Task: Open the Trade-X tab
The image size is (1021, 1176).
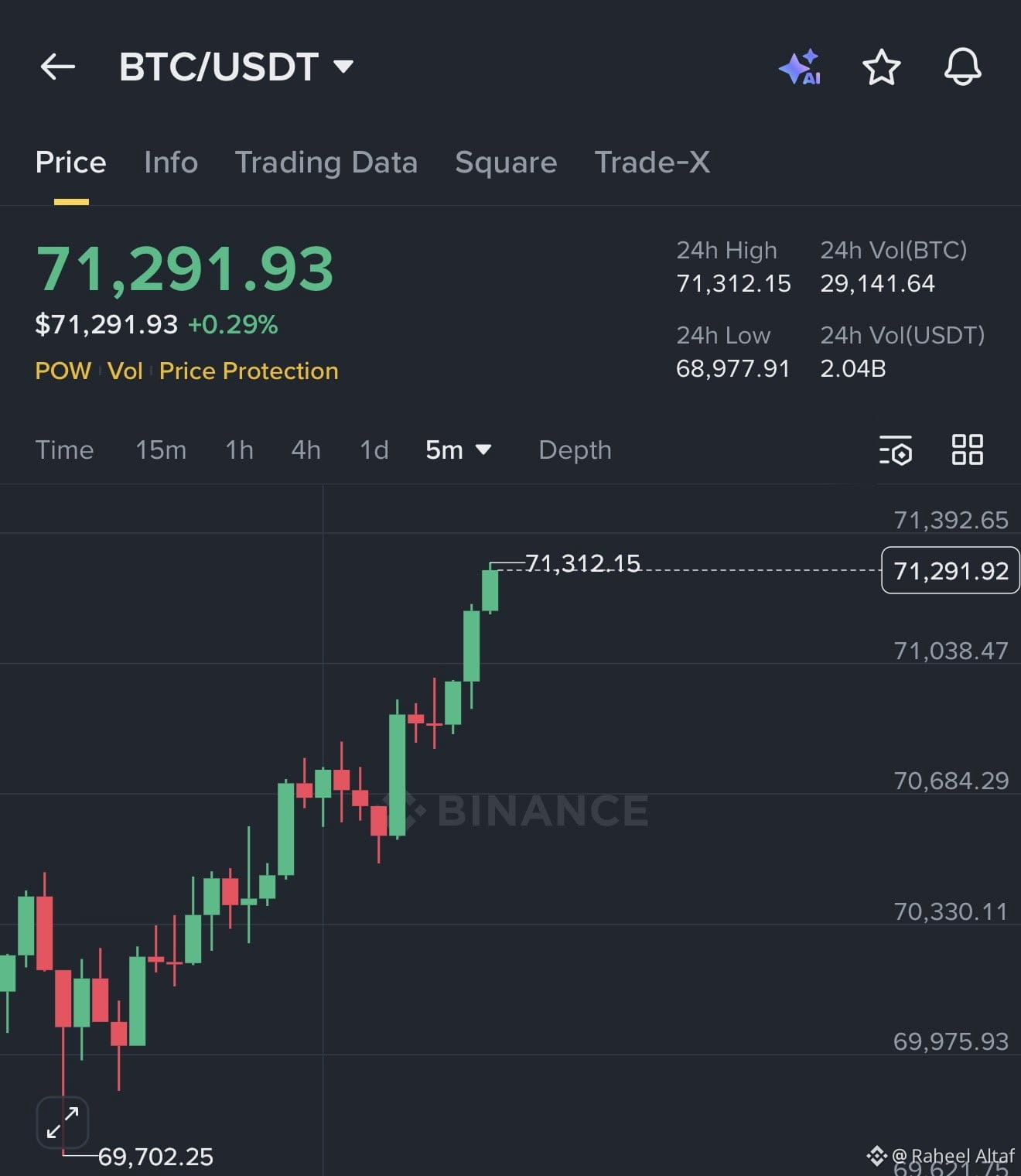Action: pyautogui.click(x=652, y=162)
